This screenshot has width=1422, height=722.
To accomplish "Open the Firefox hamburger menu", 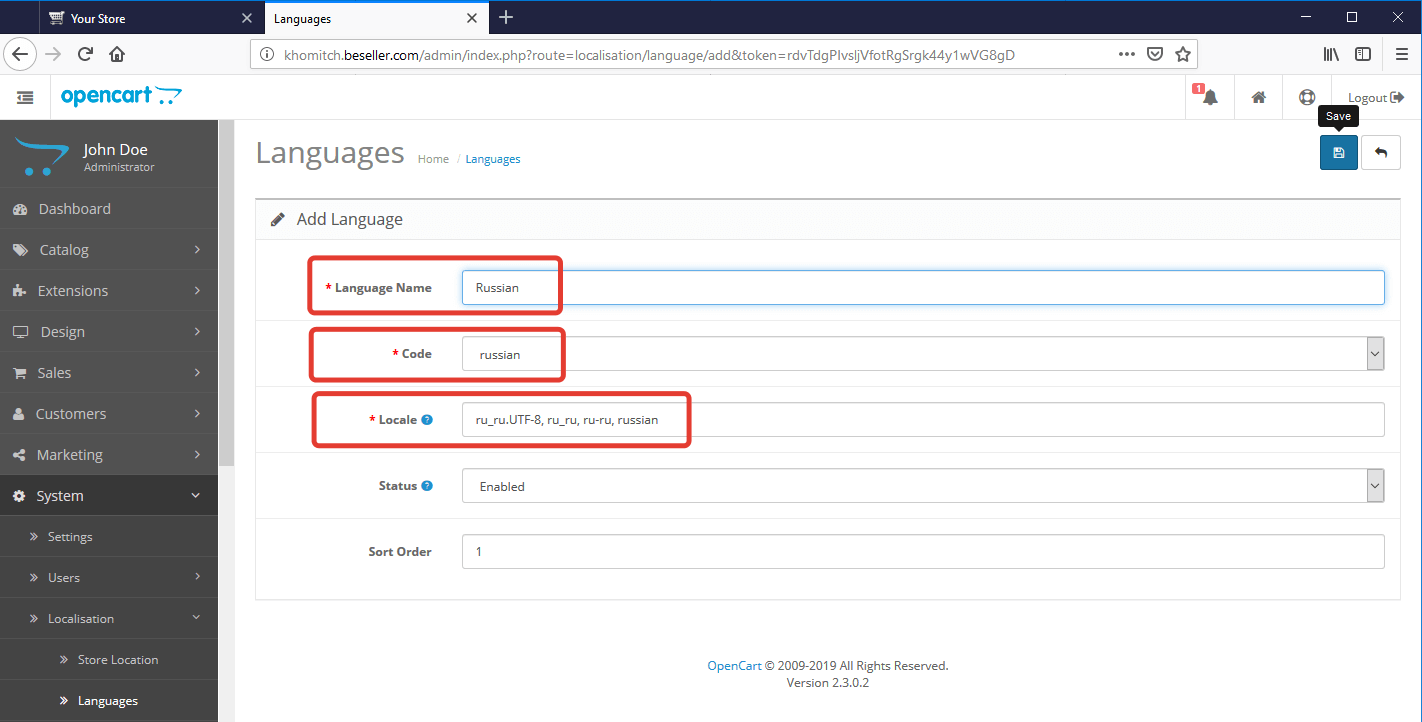I will point(1401,54).
